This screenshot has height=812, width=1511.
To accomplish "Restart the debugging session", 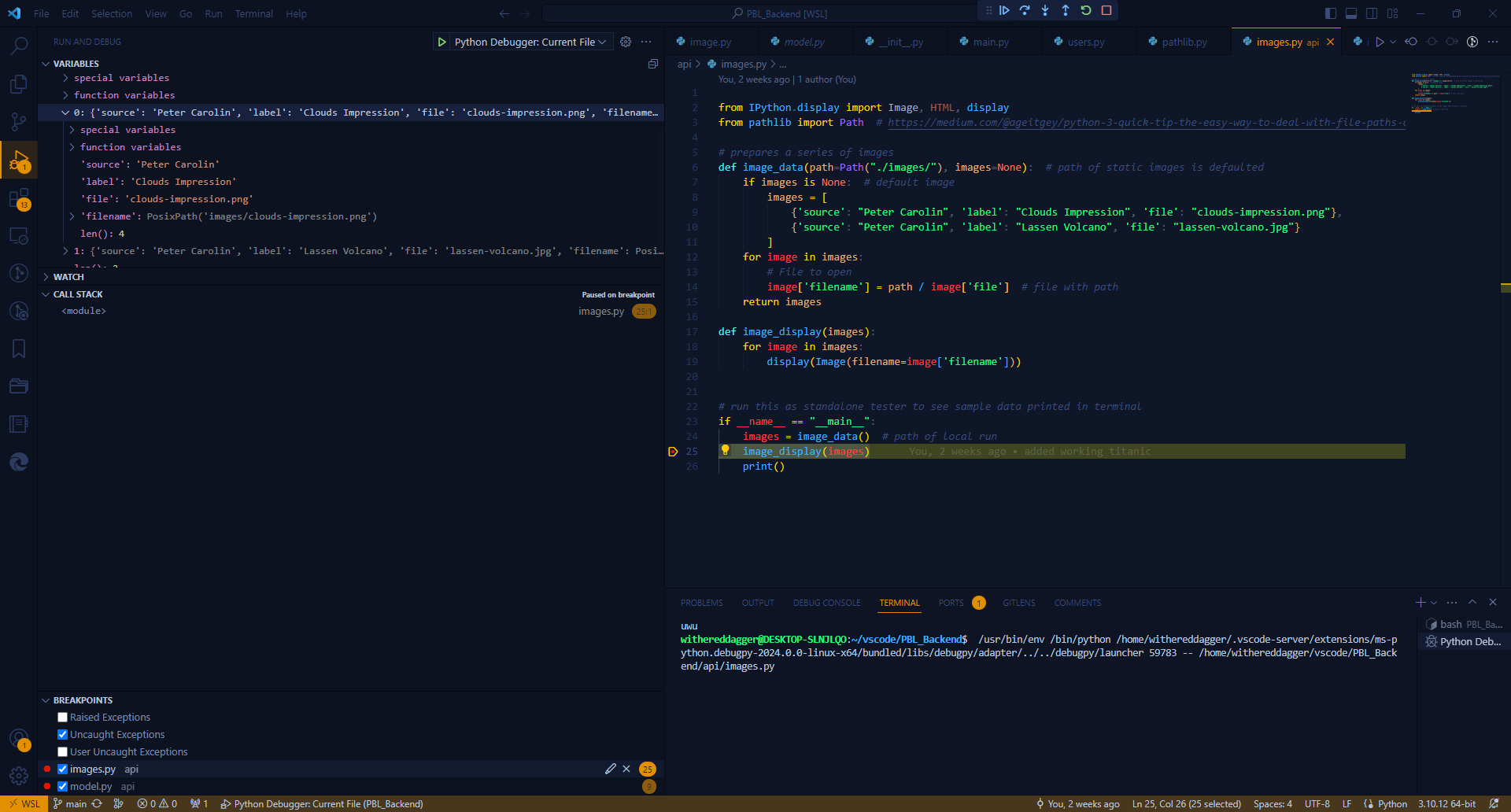I will point(1086,10).
